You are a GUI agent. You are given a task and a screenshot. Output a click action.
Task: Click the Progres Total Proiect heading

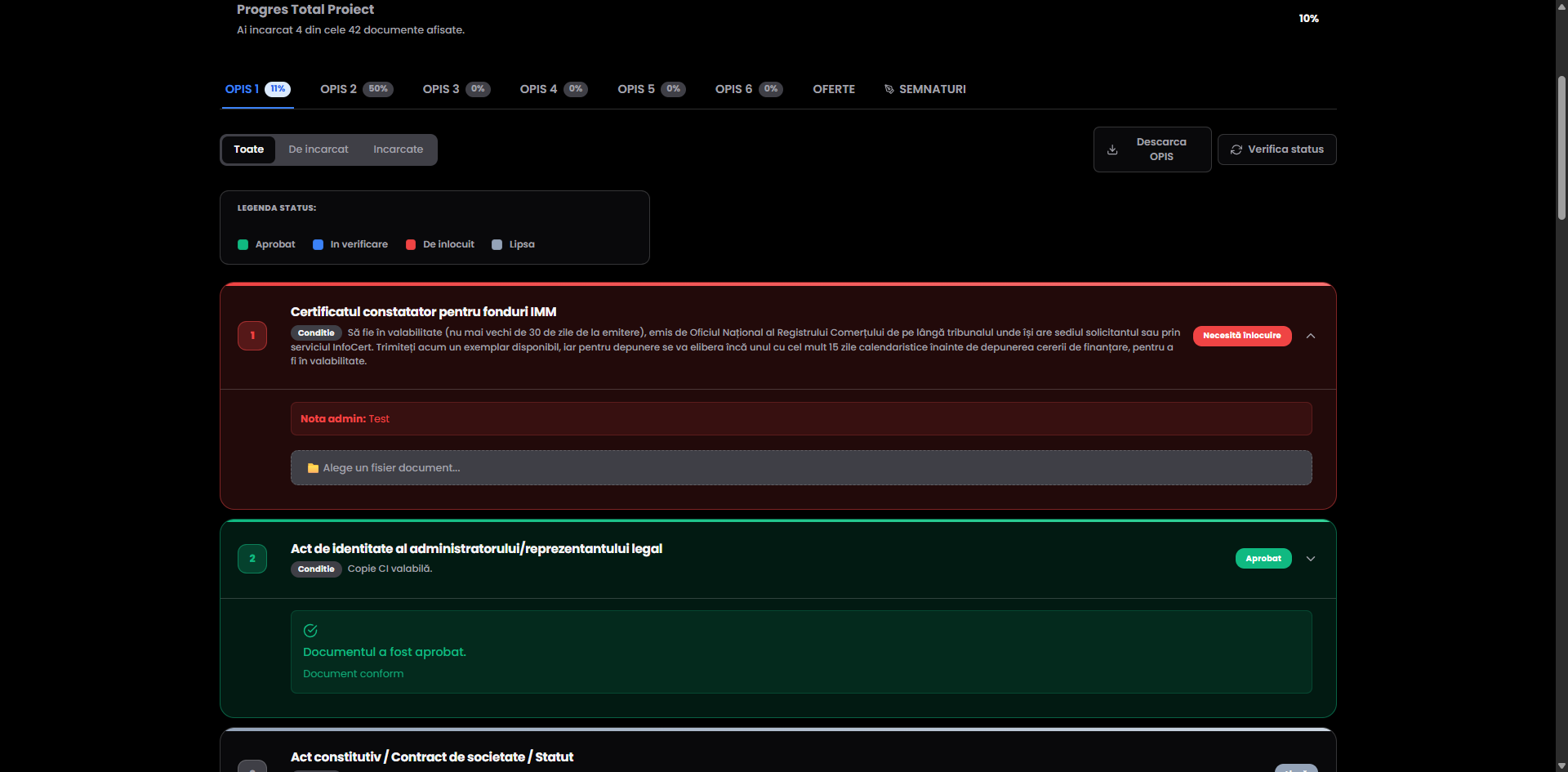(305, 9)
